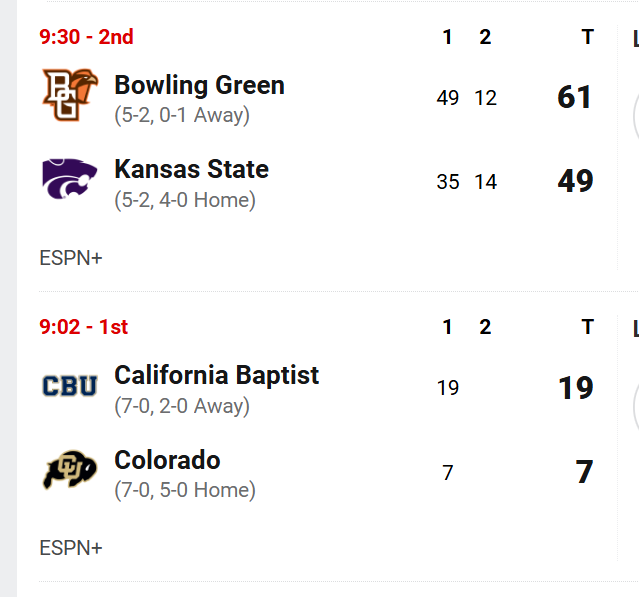Image resolution: width=639 pixels, height=597 pixels.
Task: Click ESPN+ under the Colorado game
Action: 71,548
